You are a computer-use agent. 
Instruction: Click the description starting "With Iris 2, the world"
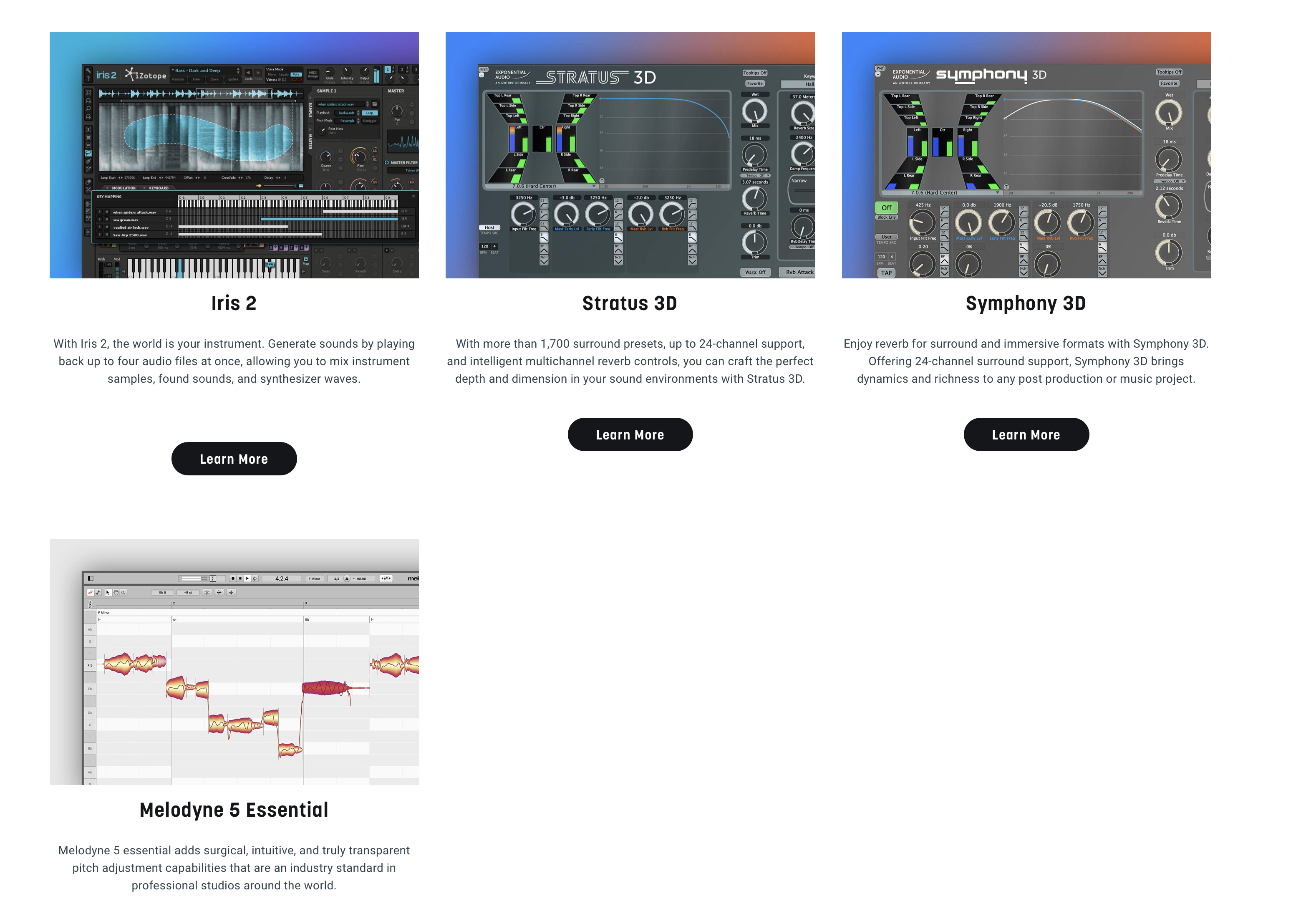pyautogui.click(x=234, y=361)
